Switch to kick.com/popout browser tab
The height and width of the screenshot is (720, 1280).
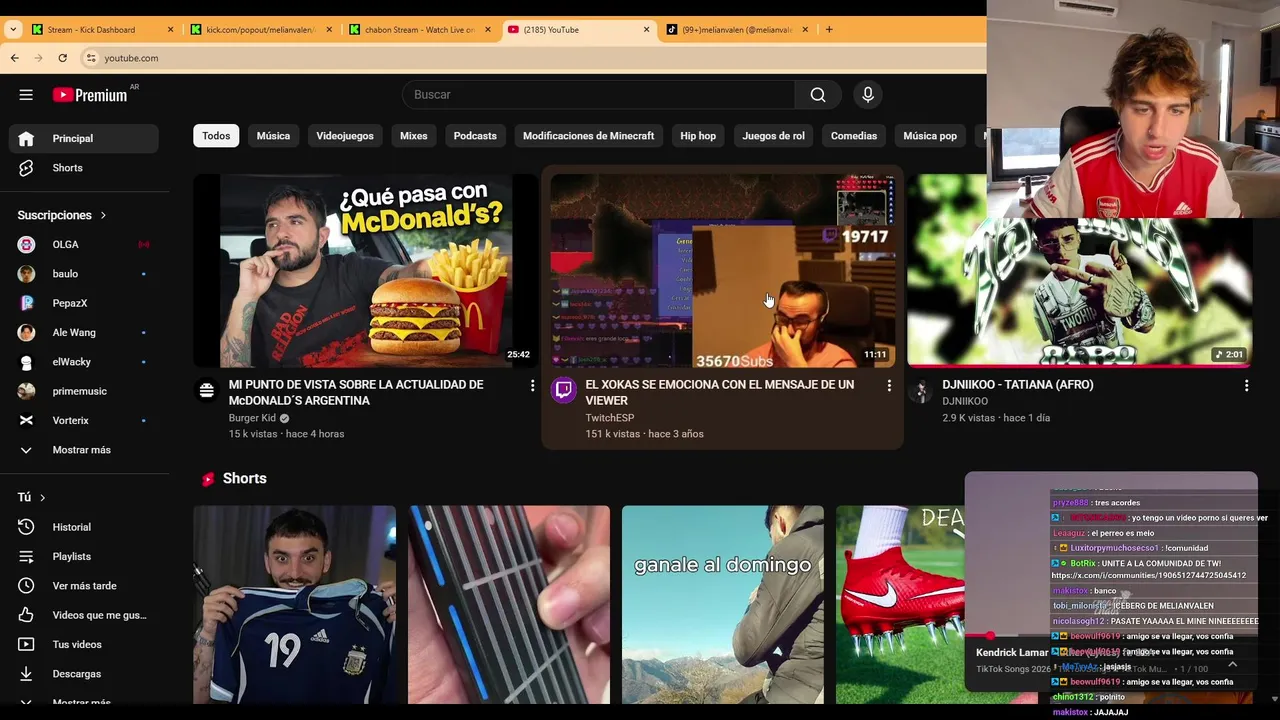(x=260, y=29)
